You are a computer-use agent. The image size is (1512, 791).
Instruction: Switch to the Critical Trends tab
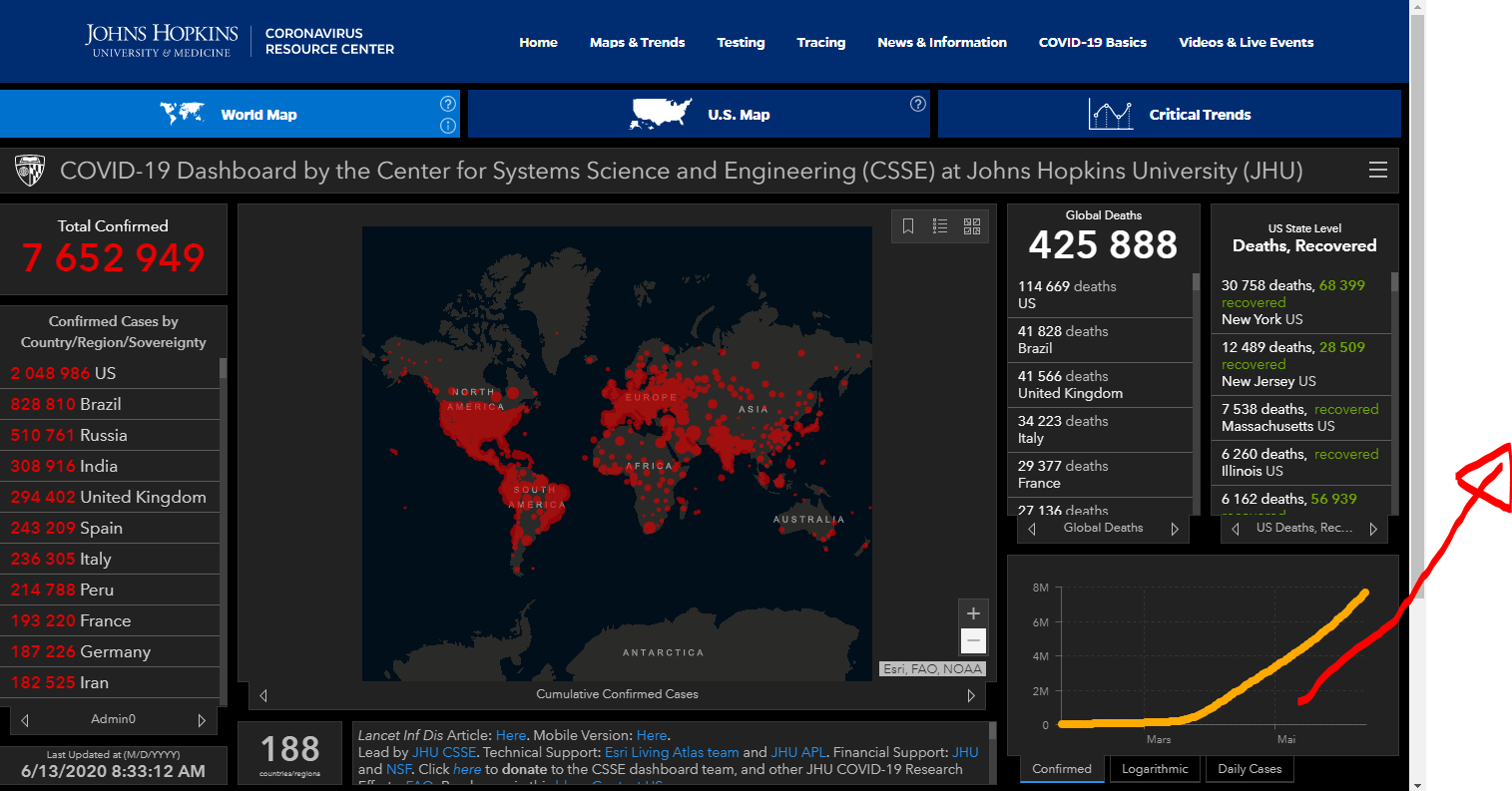[1170, 114]
